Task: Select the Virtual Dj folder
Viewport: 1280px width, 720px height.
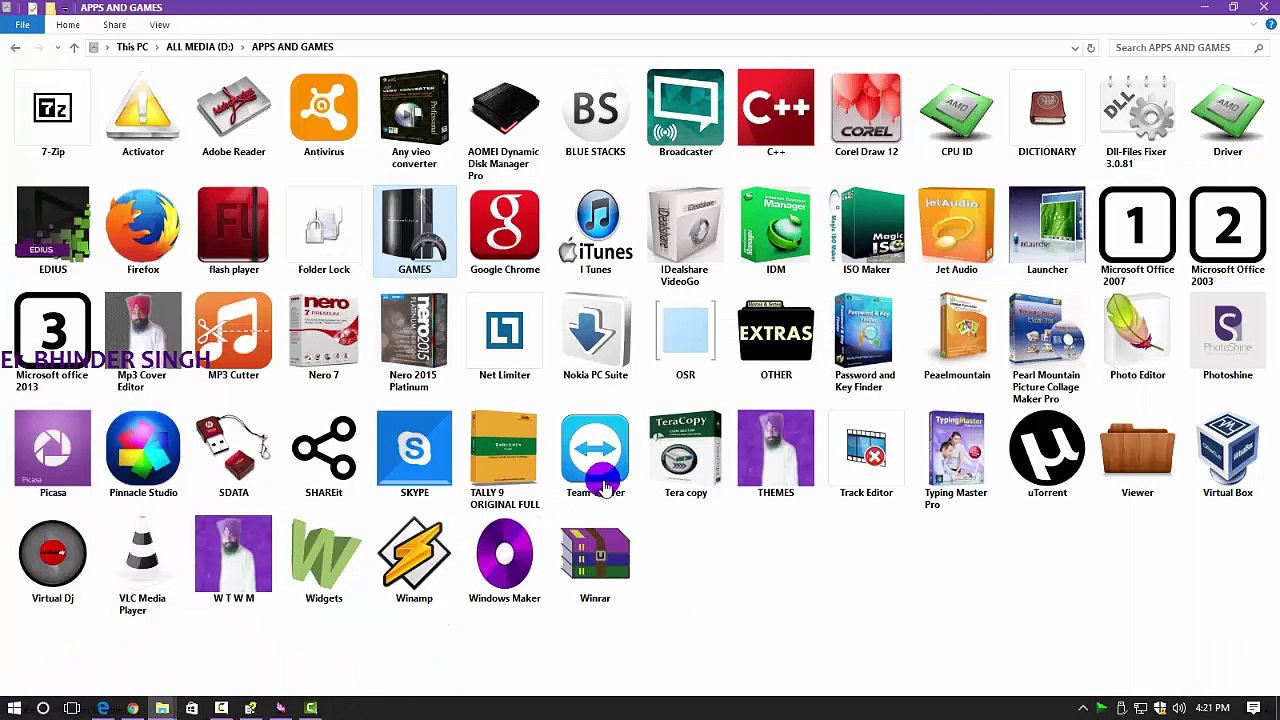Action: 53,561
